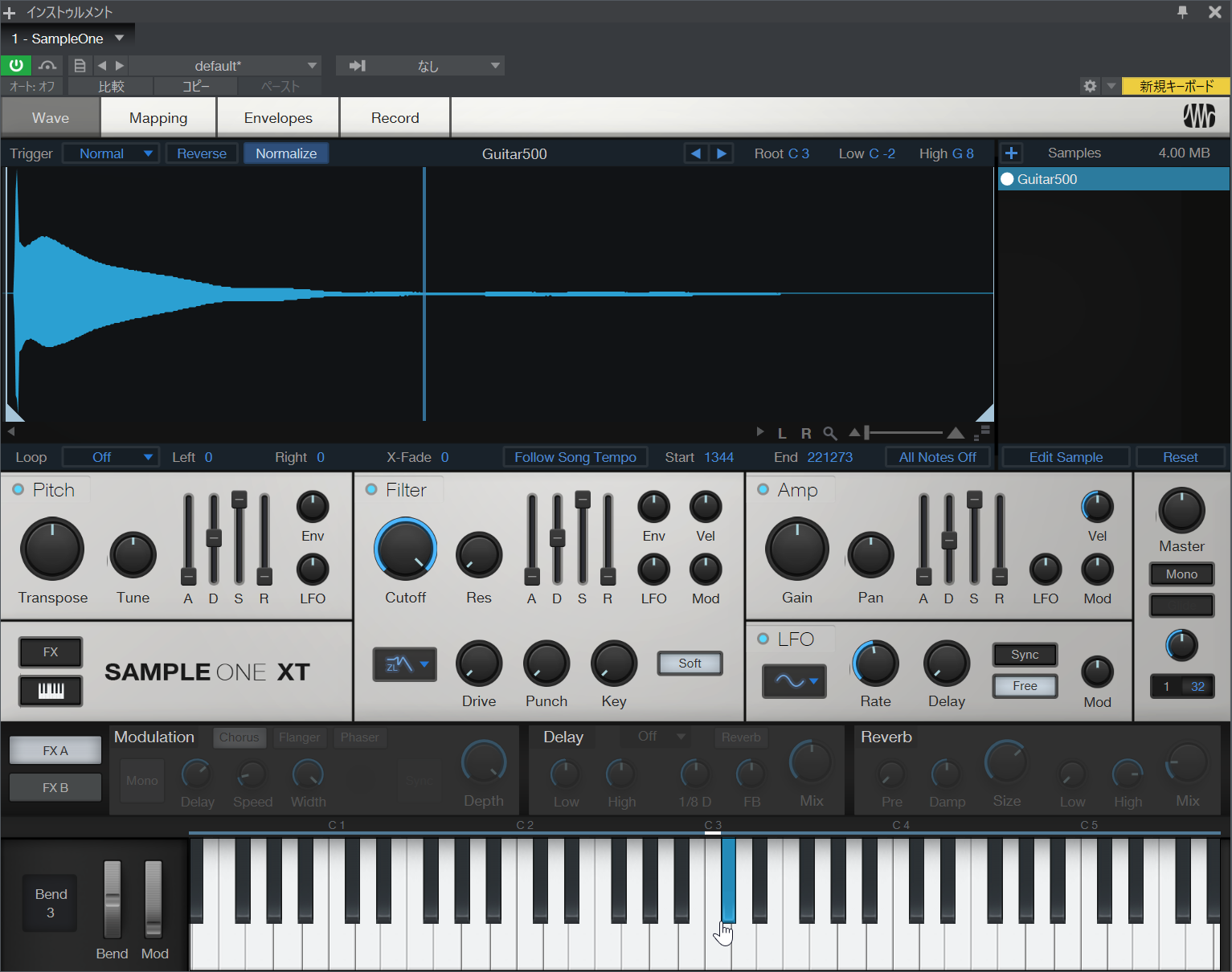Viewport: 1232px width, 972px height.
Task: Select LFO Free mode
Action: pyautogui.click(x=1025, y=686)
